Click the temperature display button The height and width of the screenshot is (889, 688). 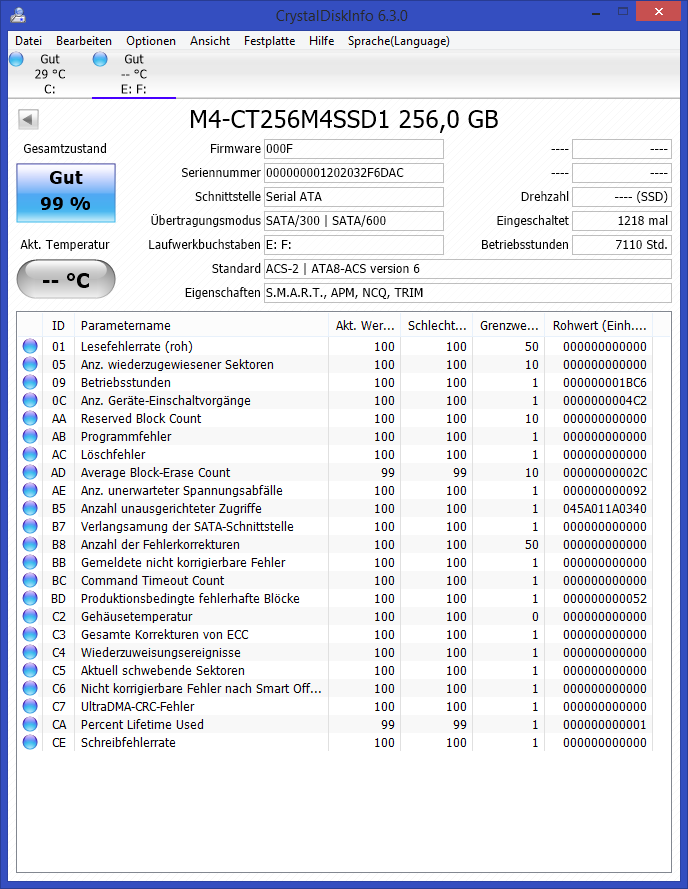(x=66, y=280)
